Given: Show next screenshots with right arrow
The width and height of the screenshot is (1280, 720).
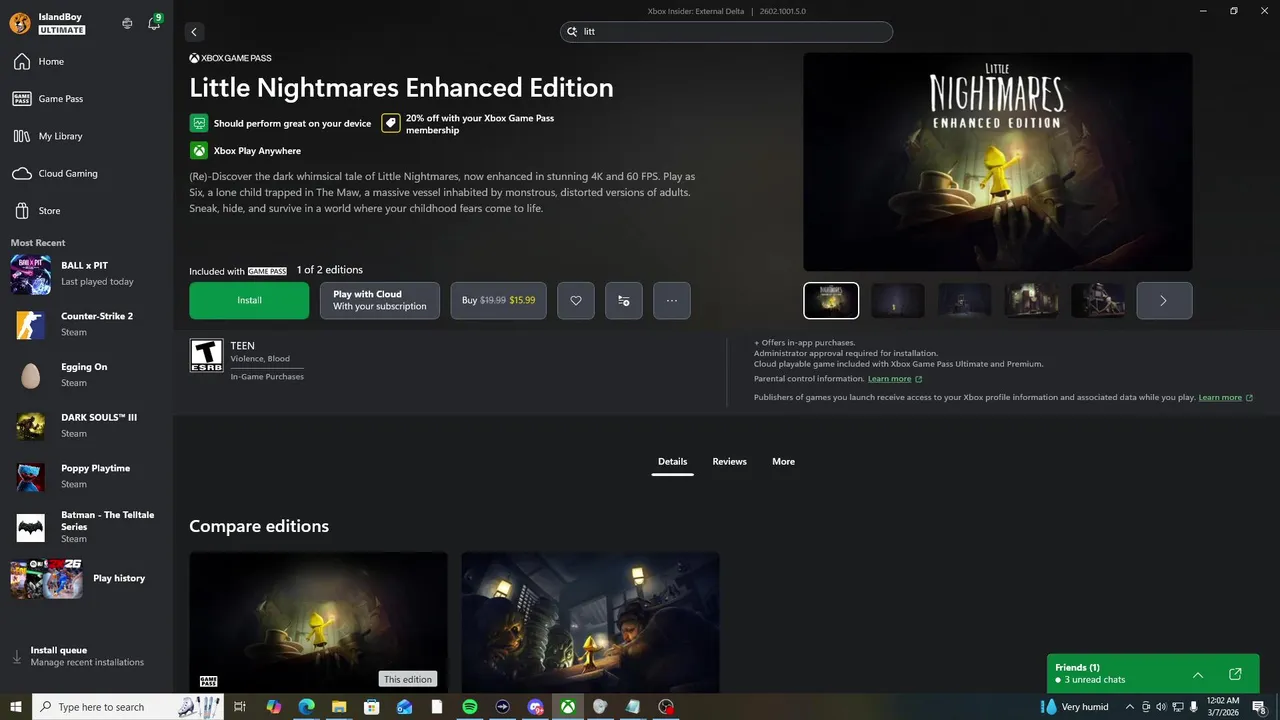Looking at the screenshot, I should (x=1164, y=300).
